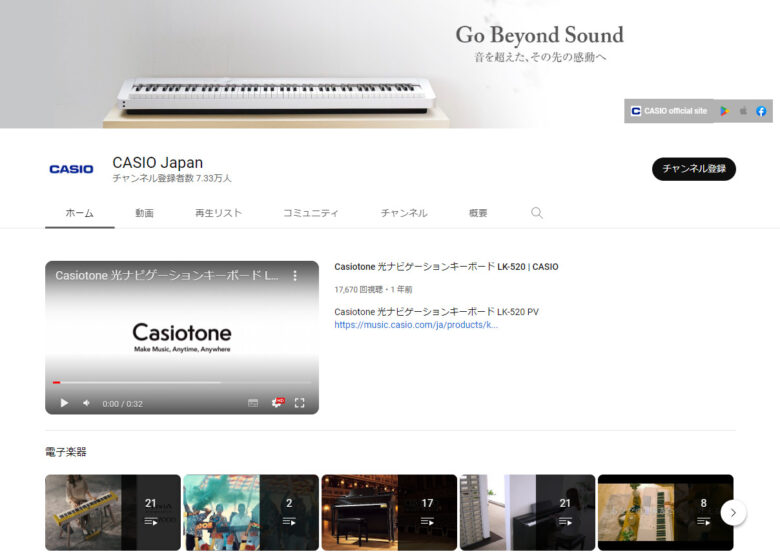Enter fullscreen on the video player
Screen dimensions: 780x552
(299, 403)
